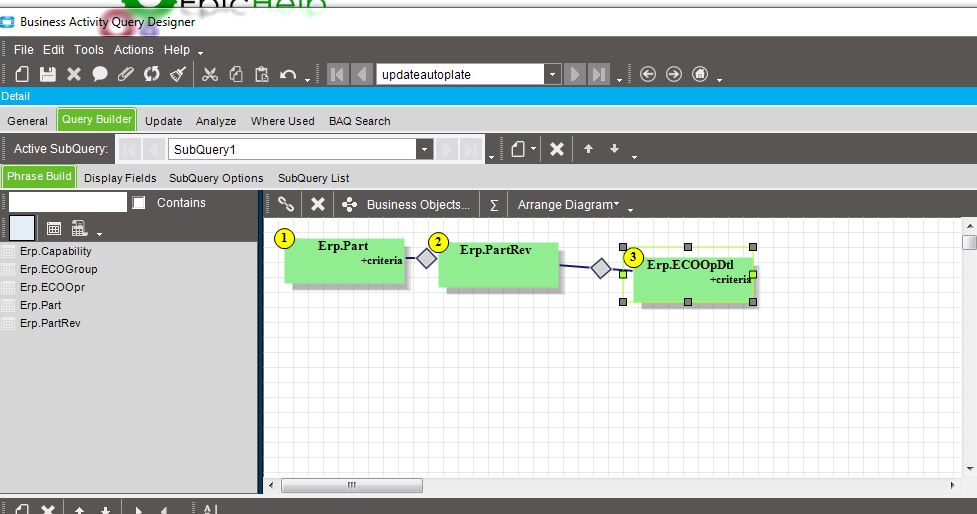Clear the form with broom icon
This screenshot has height=514, width=977.
(x=178, y=74)
